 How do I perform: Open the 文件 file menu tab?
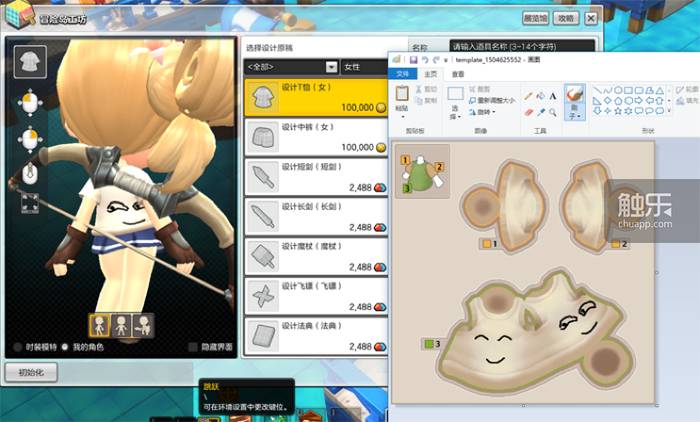pos(403,74)
